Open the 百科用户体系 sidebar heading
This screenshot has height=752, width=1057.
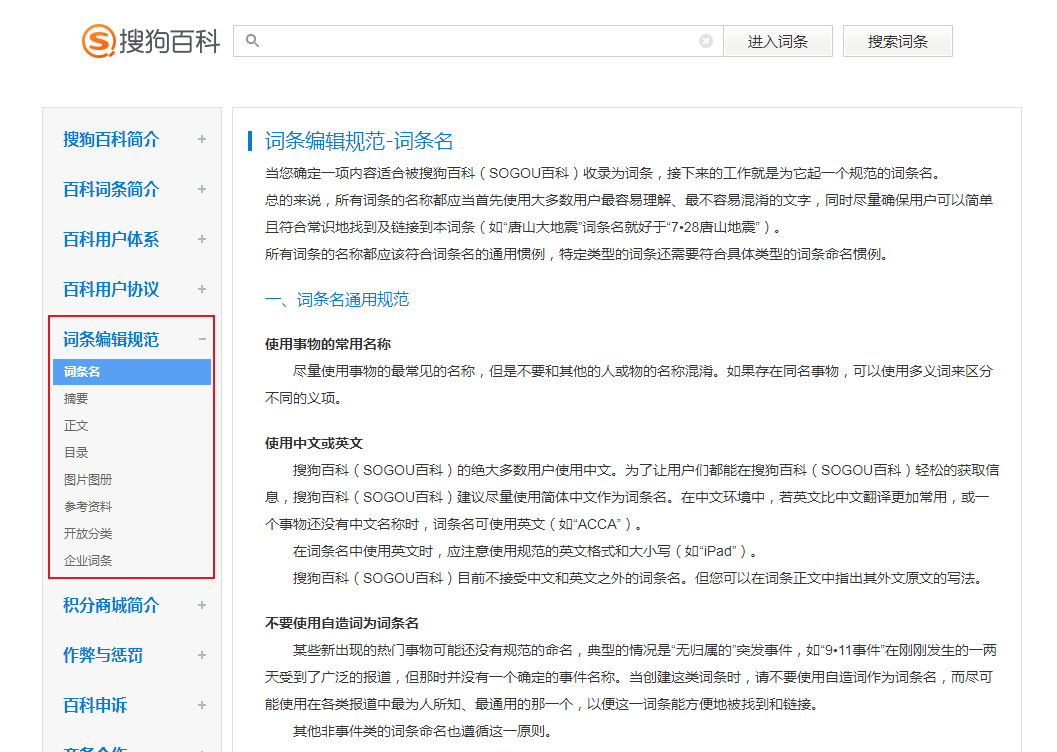111,239
